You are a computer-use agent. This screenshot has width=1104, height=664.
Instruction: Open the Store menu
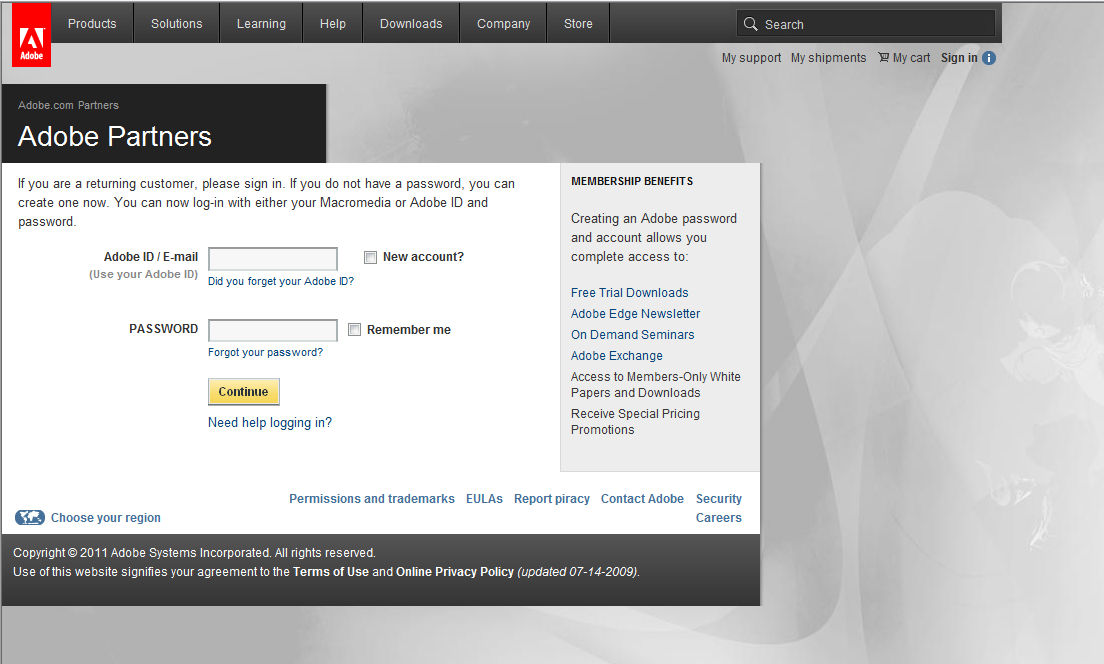click(x=578, y=23)
